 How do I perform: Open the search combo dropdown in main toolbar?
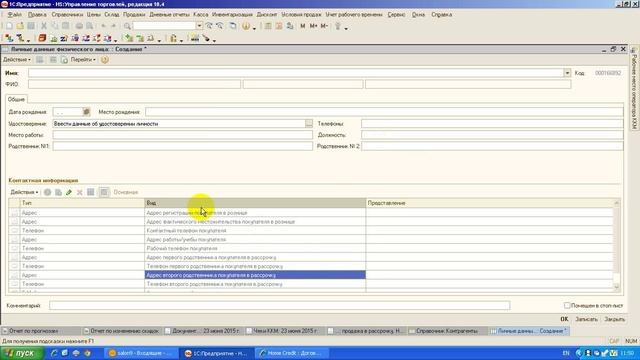point(199,26)
